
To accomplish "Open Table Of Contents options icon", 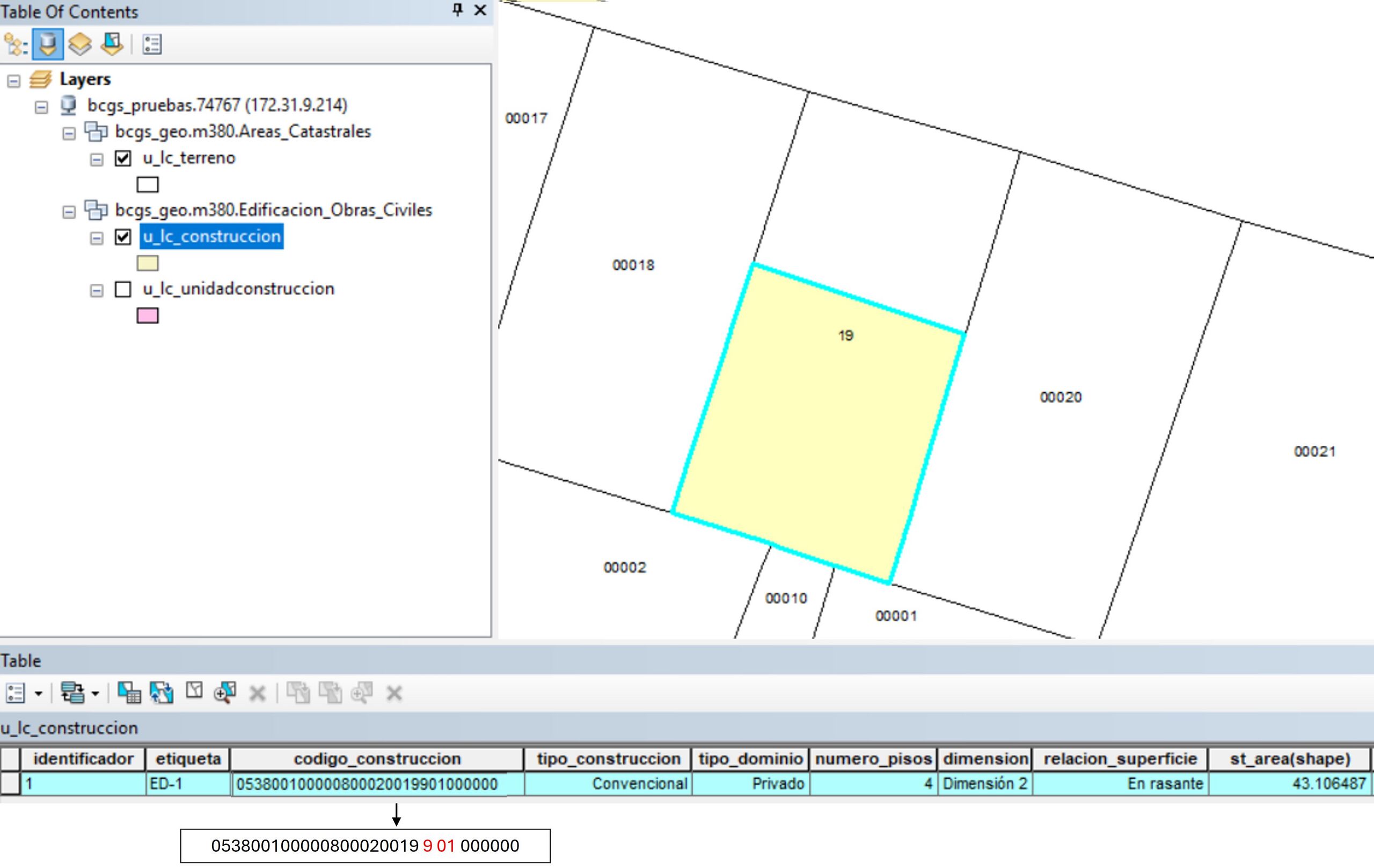I will [152, 45].
